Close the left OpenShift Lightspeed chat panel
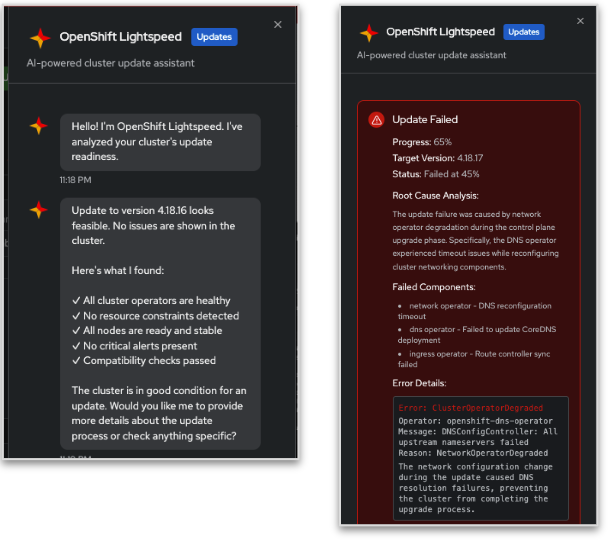614x548 pixels. coord(278,25)
